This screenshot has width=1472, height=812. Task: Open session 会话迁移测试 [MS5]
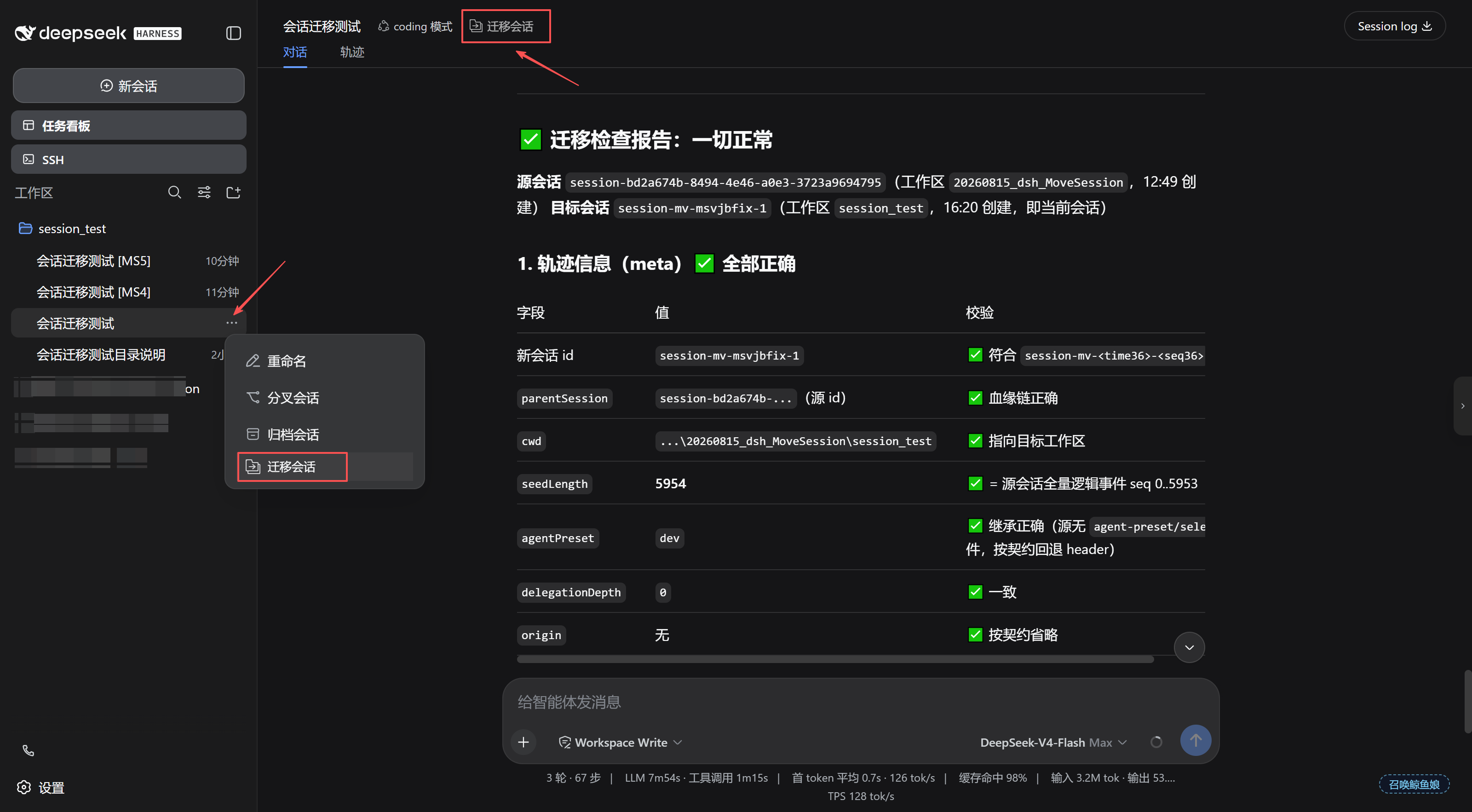coord(129,261)
